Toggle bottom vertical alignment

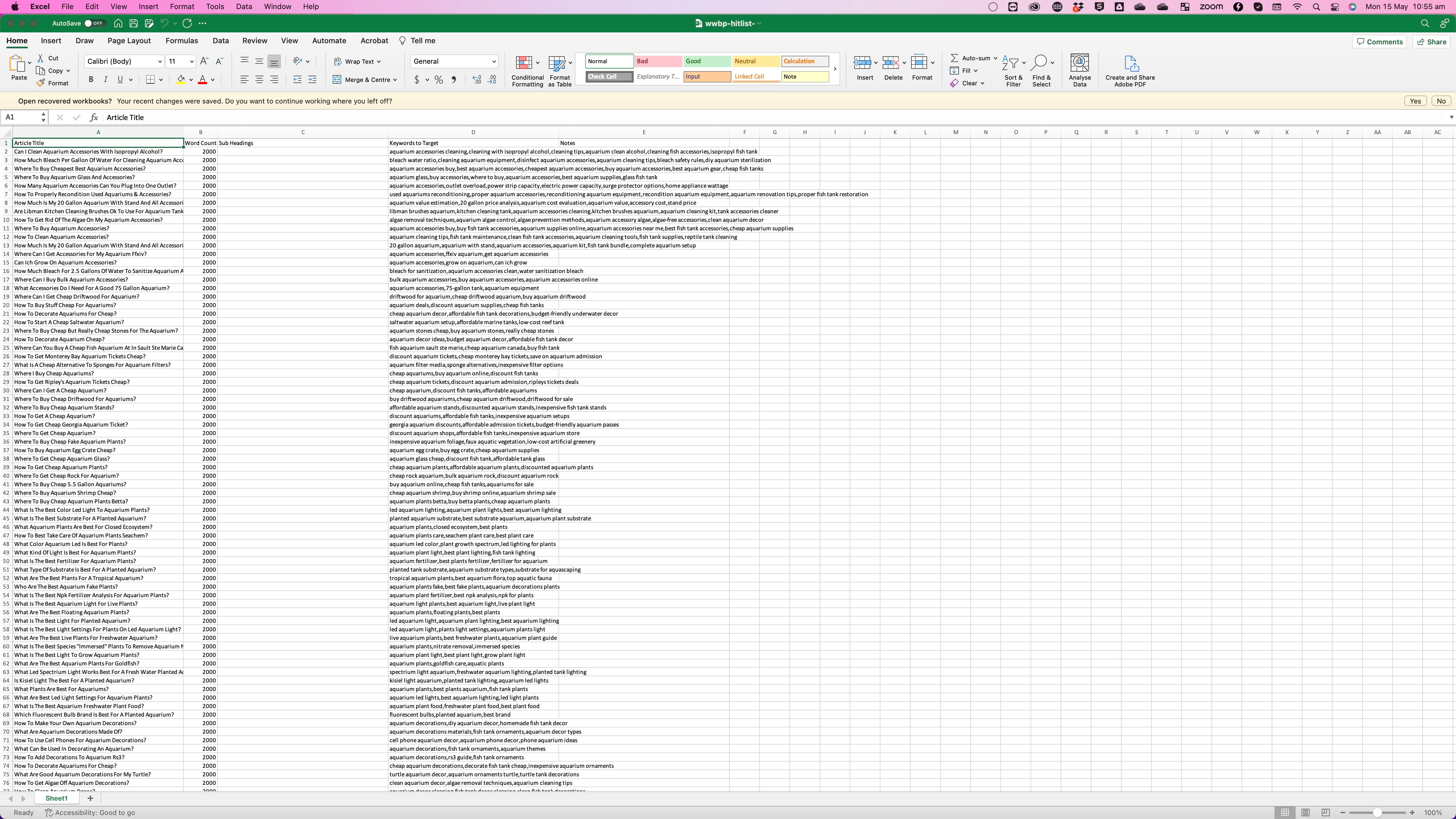tap(274, 61)
